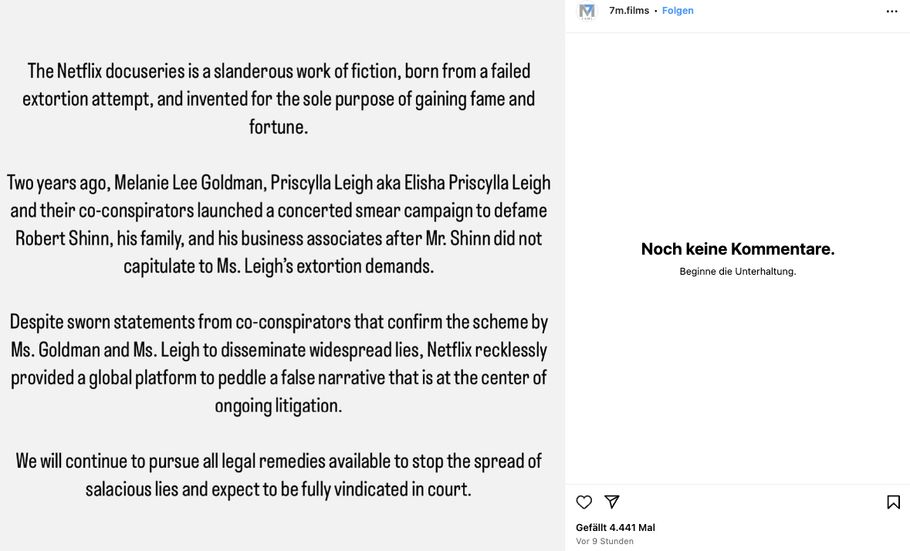Click the paragraph starting Two years ago
This screenshot has width=910, height=551.
coord(279,225)
